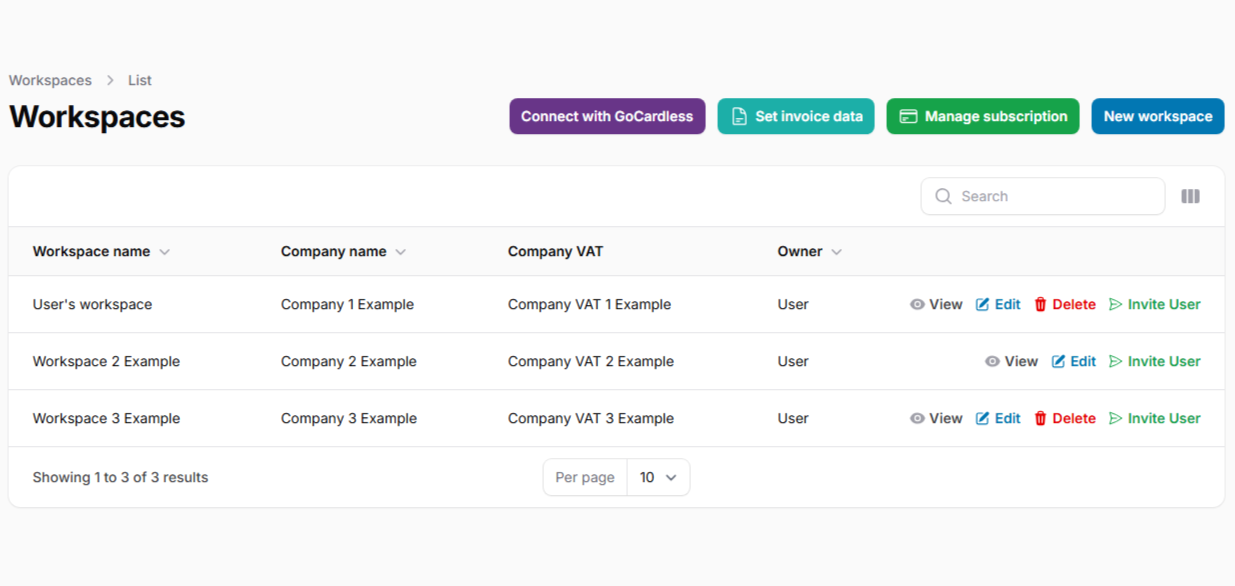Screen dimensions: 1235x586
Task: Click the eye View icon for User's workspace
Action: (917, 305)
